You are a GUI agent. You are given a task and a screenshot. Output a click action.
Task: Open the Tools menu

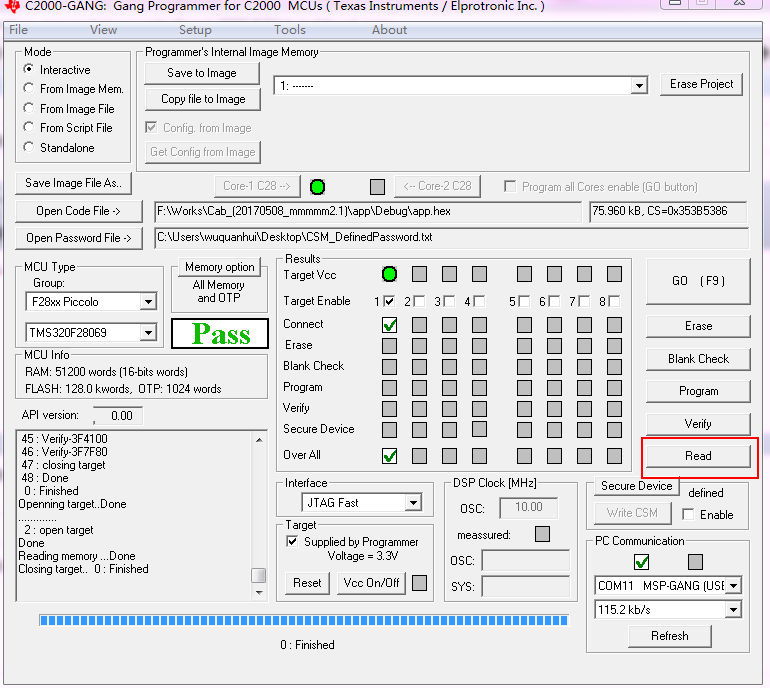(x=290, y=30)
